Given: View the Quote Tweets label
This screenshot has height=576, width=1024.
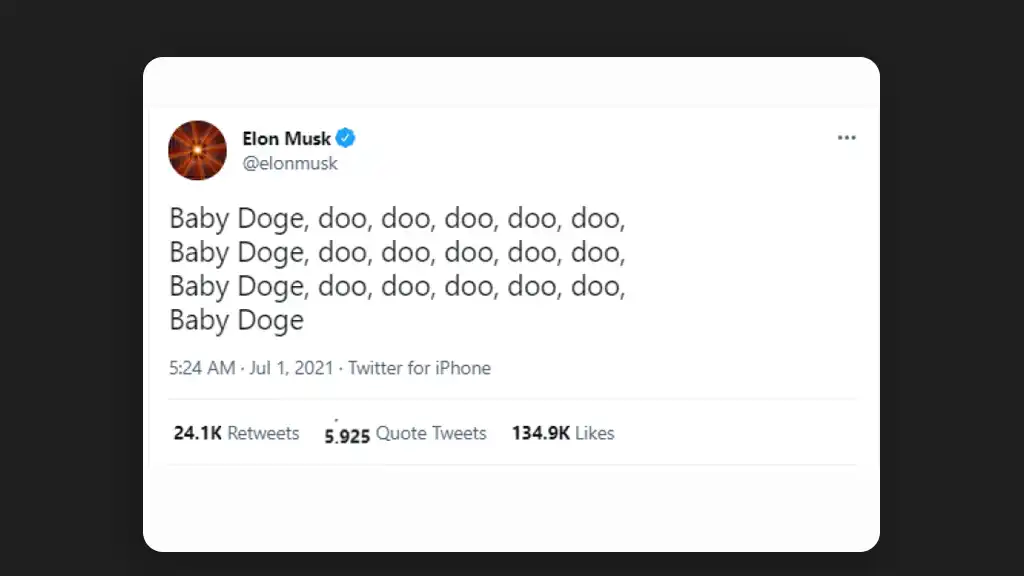Looking at the screenshot, I should [431, 433].
